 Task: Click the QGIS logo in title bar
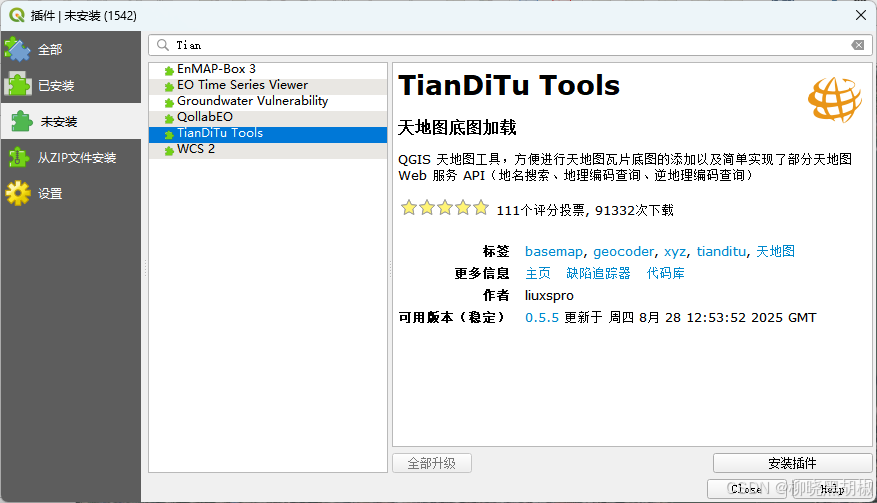pos(17,15)
